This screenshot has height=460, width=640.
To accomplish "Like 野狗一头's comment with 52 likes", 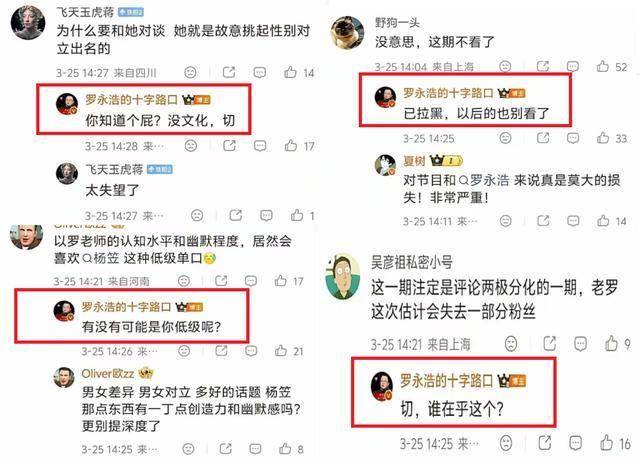I will (x=603, y=66).
